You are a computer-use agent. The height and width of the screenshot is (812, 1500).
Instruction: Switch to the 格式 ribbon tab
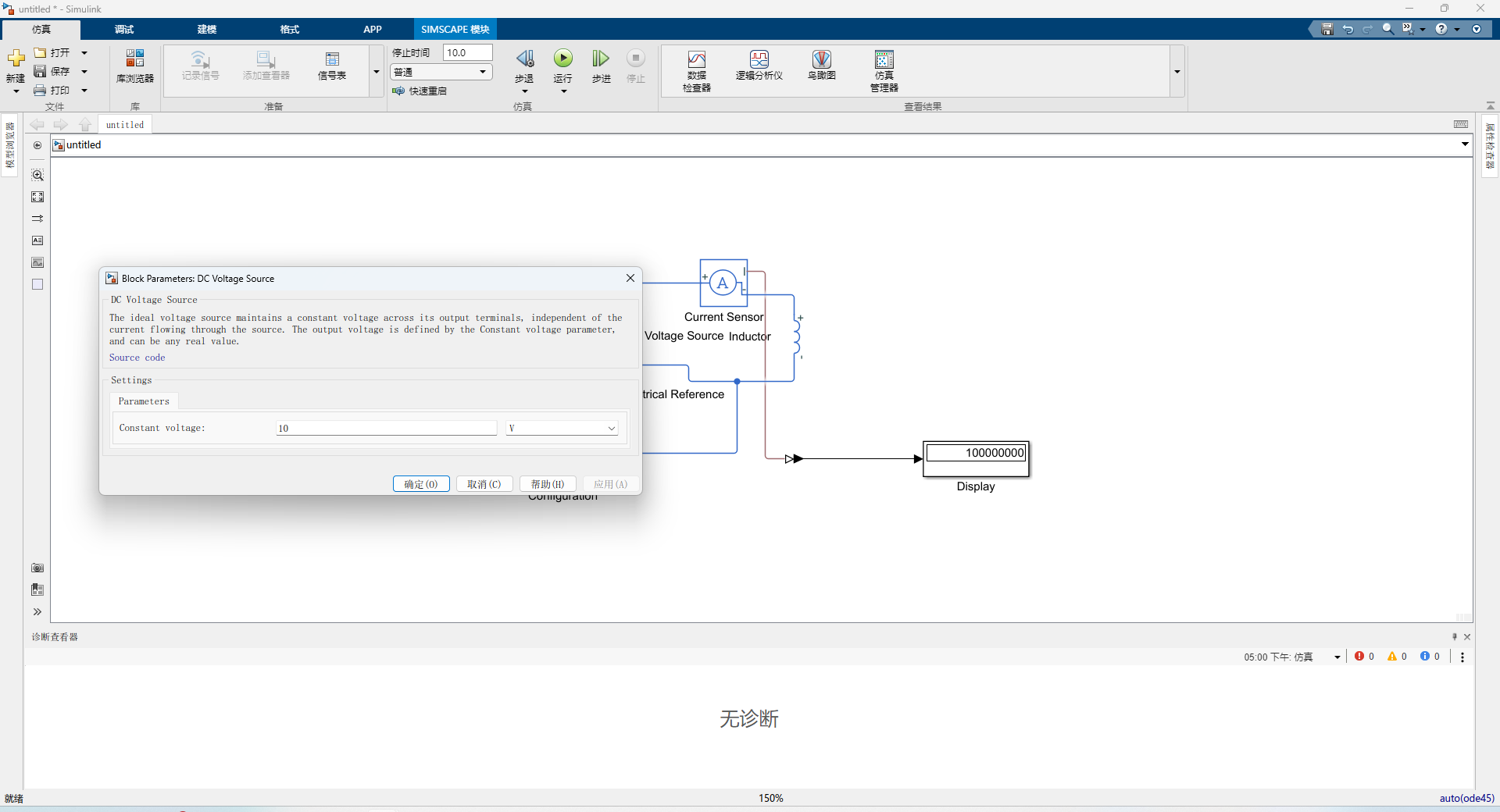pos(290,30)
